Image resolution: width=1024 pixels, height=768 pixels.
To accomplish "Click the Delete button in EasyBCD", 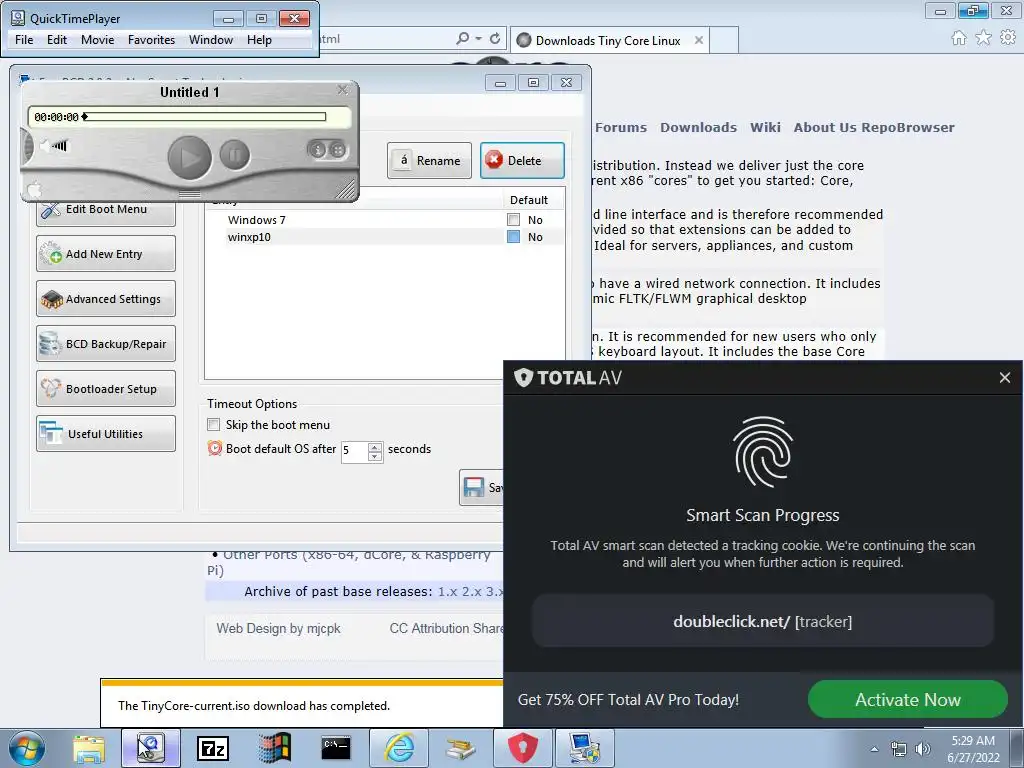I will tap(522, 161).
